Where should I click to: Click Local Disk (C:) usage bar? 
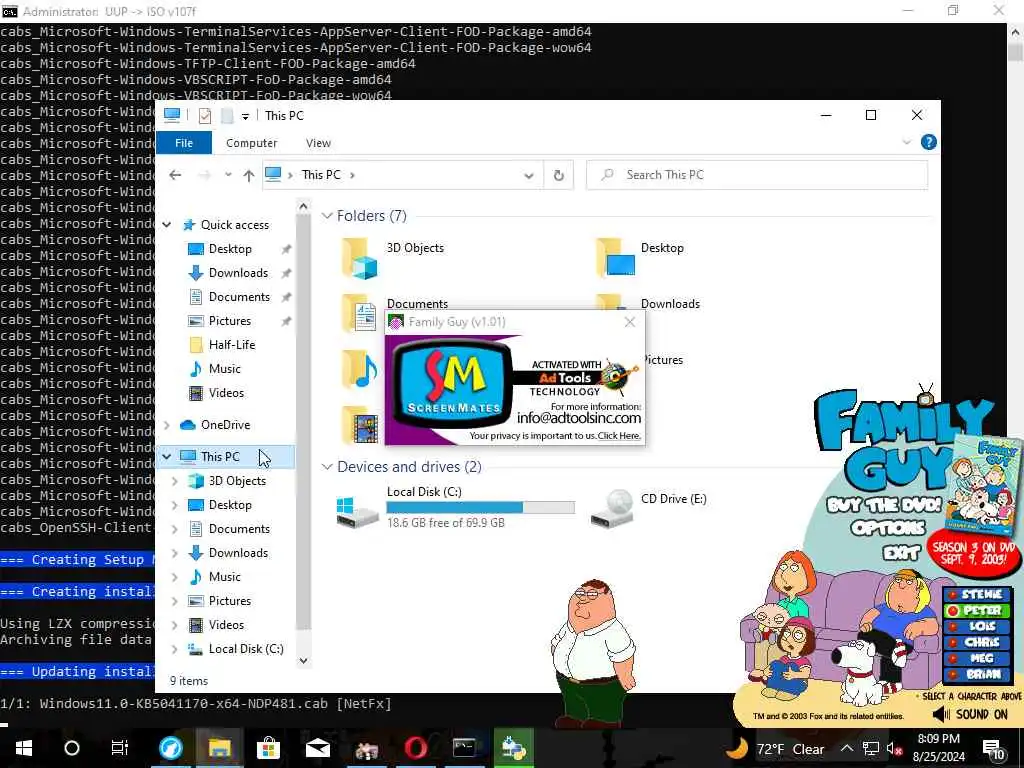pyautogui.click(x=481, y=507)
